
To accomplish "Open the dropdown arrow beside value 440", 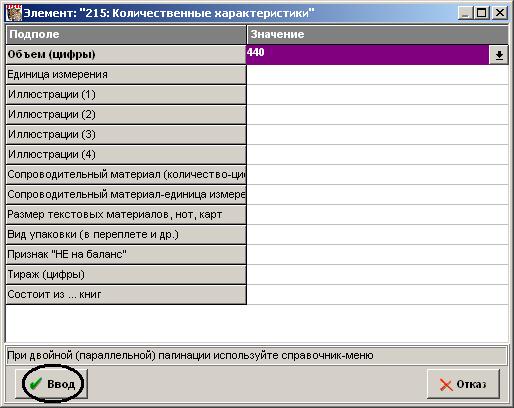I will (499, 55).
